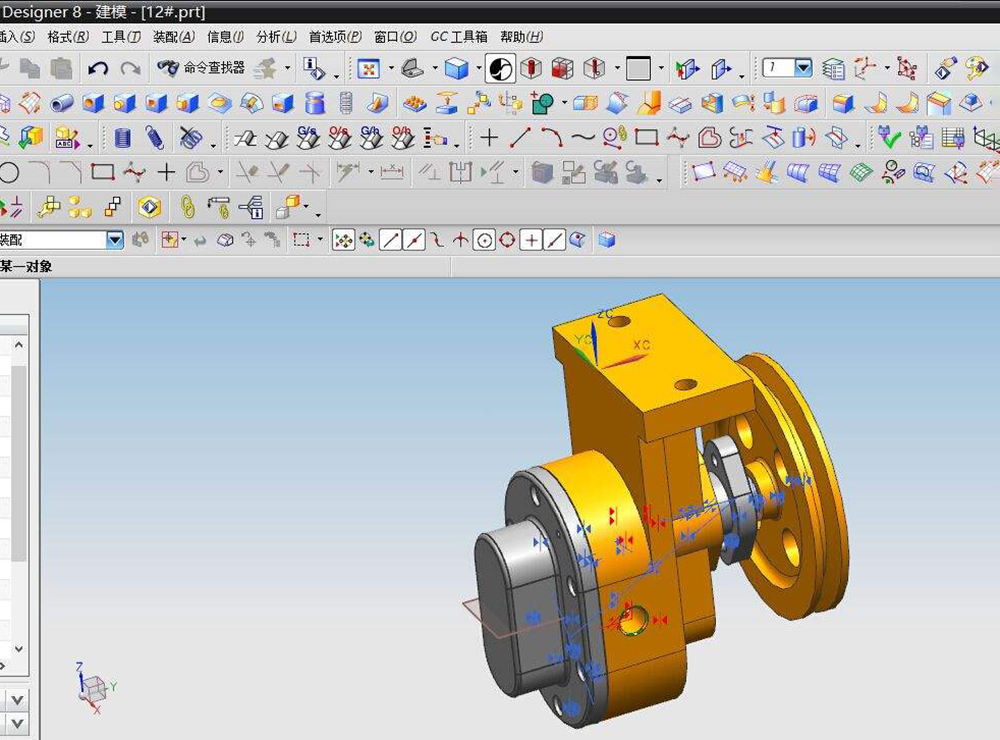Select the Line sketch tool

click(520, 137)
